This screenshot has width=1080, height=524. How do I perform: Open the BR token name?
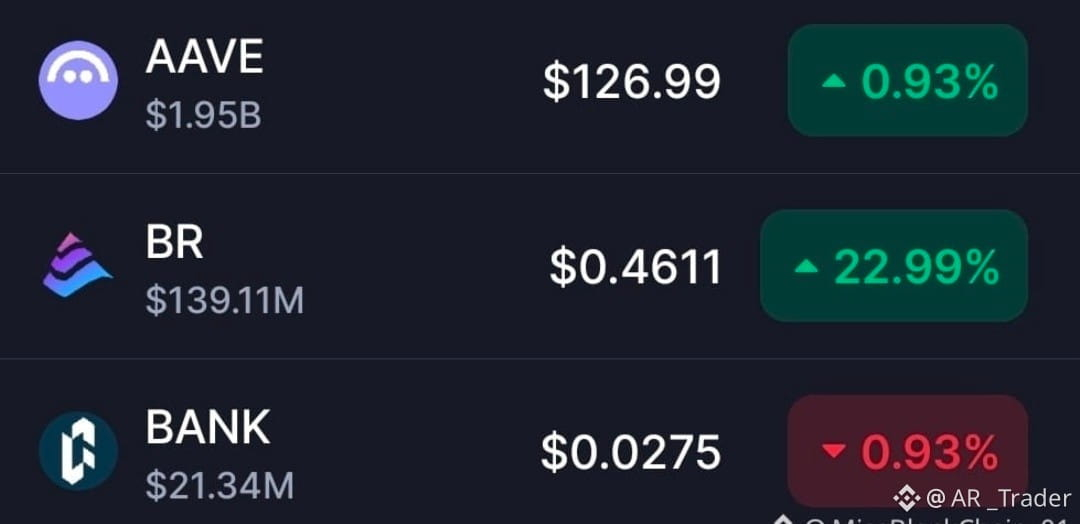174,242
